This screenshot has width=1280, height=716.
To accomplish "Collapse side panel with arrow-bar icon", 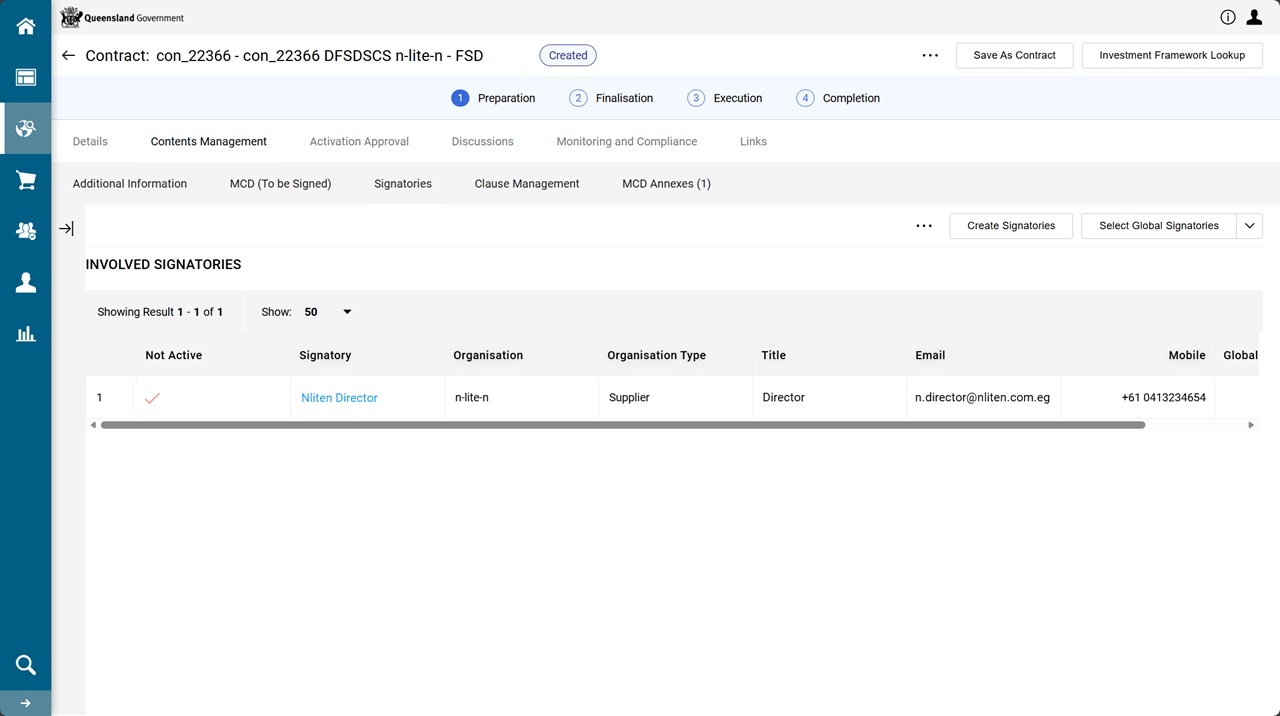I will (66, 229).
